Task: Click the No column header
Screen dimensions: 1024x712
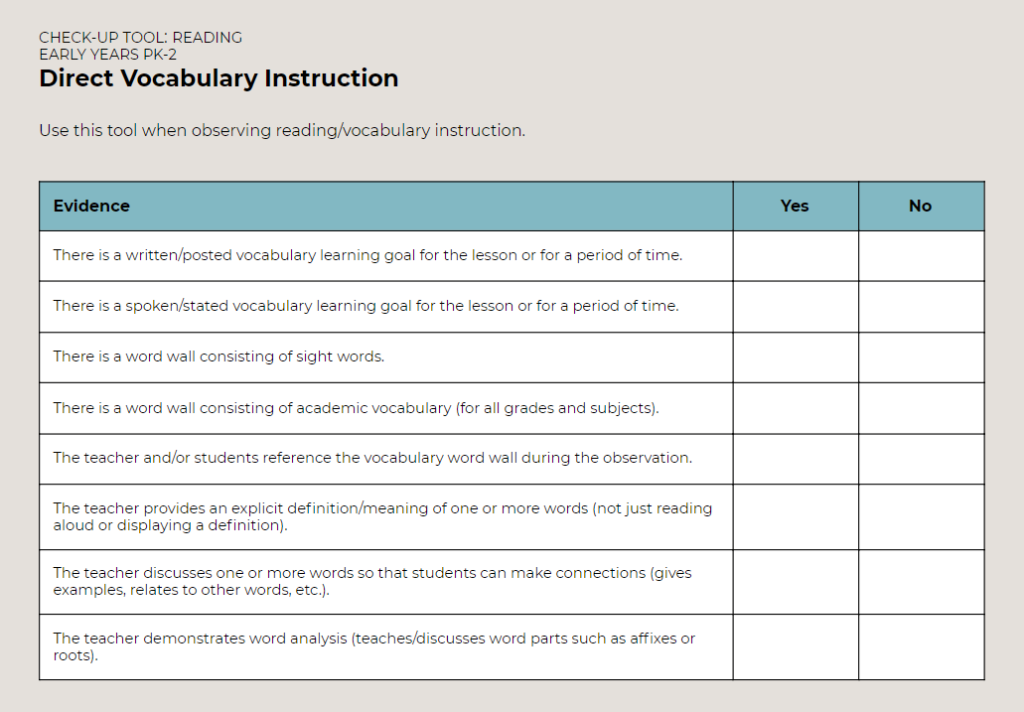Action: (921, 206)
